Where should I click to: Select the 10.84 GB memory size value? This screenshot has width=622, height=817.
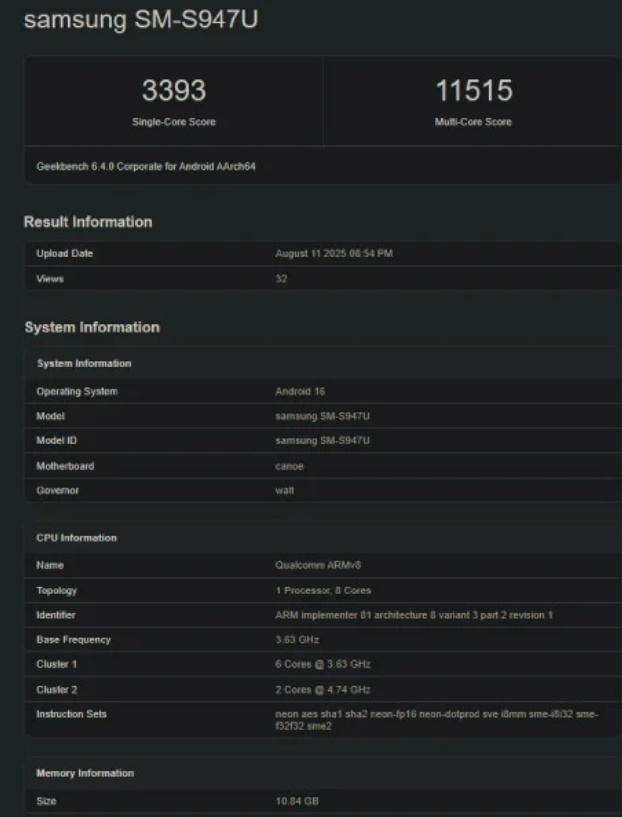297,801
